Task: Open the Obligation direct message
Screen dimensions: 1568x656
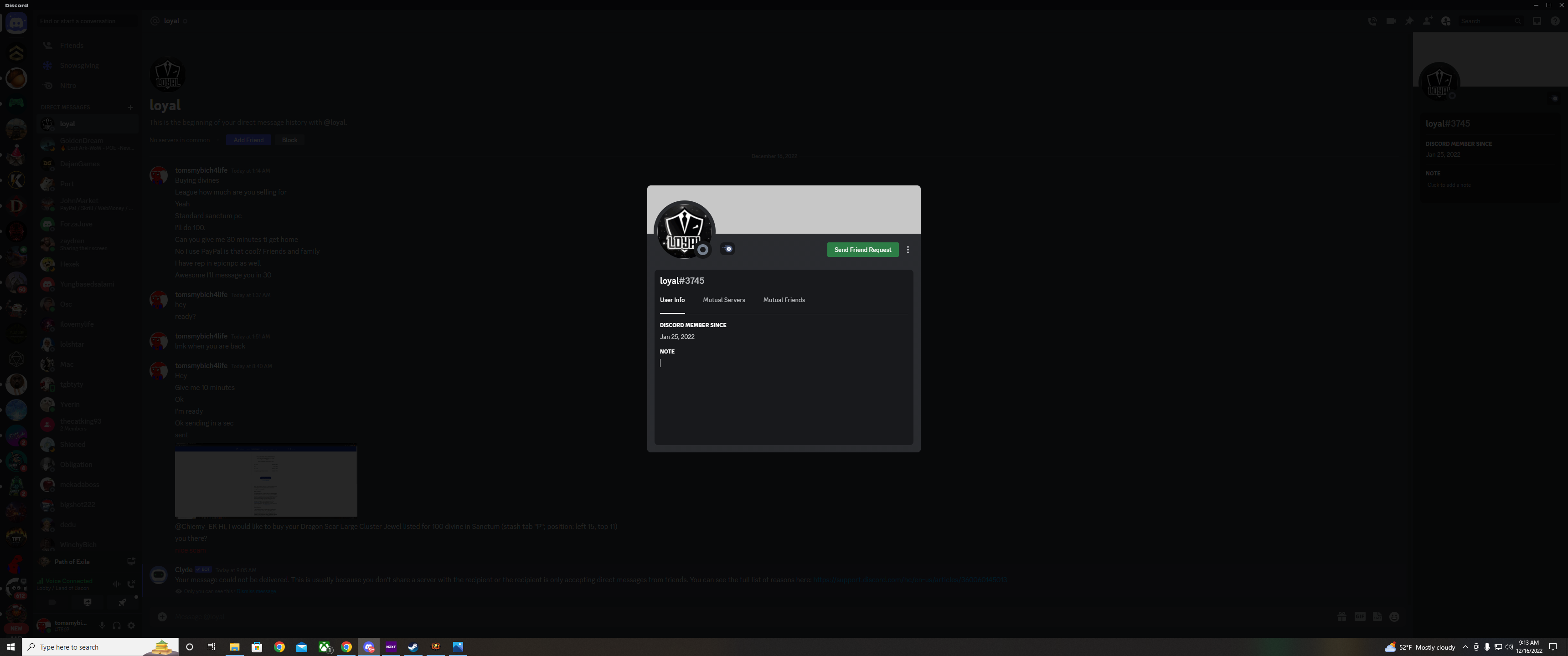Action: point(87,464)
